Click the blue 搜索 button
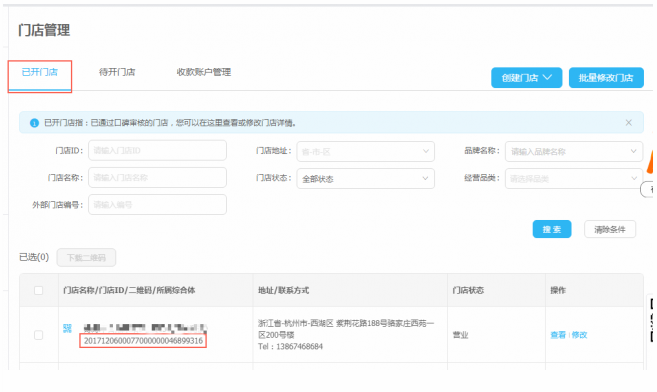Screen dimensions: 657x392 (552, 229)
